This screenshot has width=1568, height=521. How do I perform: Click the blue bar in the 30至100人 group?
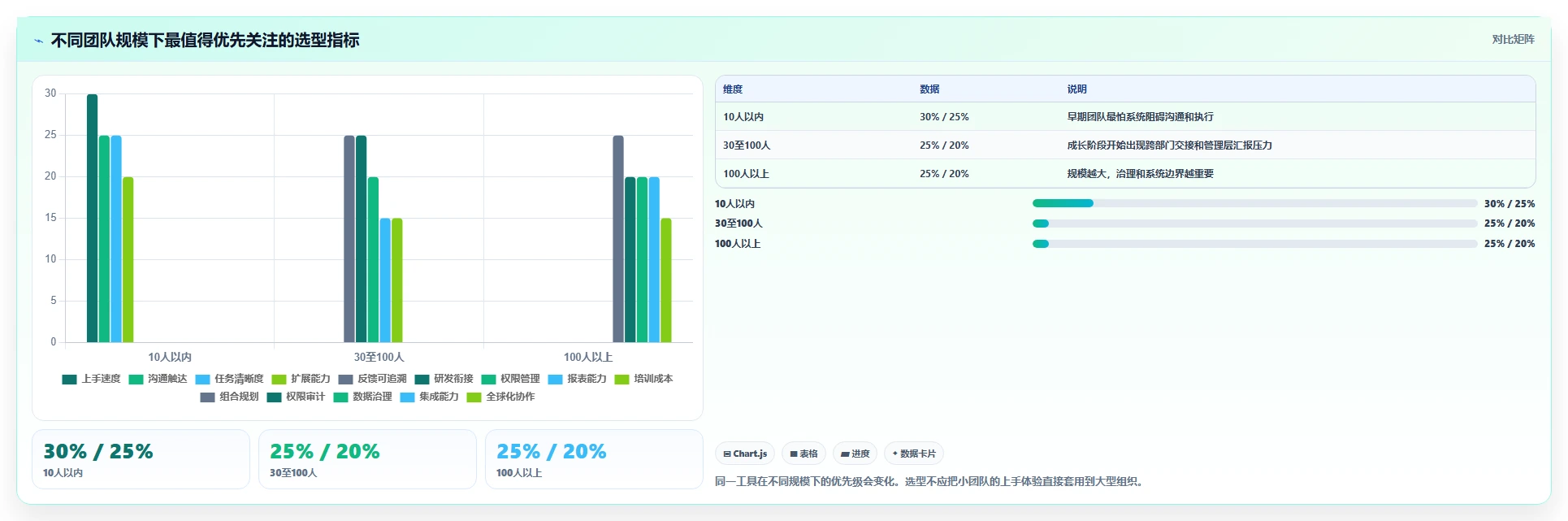[385, 280]
